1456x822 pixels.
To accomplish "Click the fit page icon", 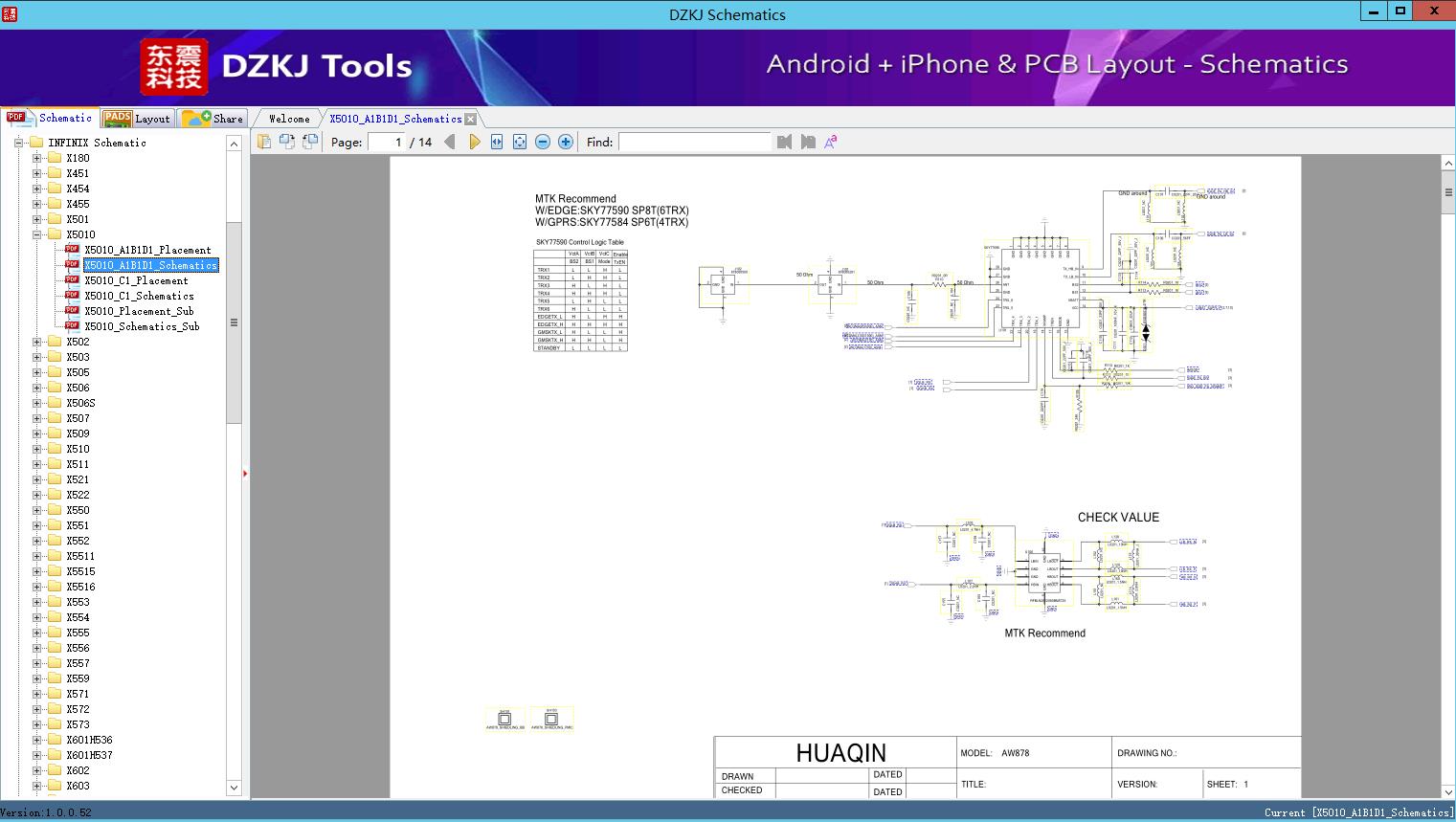I will coord(520,142).
